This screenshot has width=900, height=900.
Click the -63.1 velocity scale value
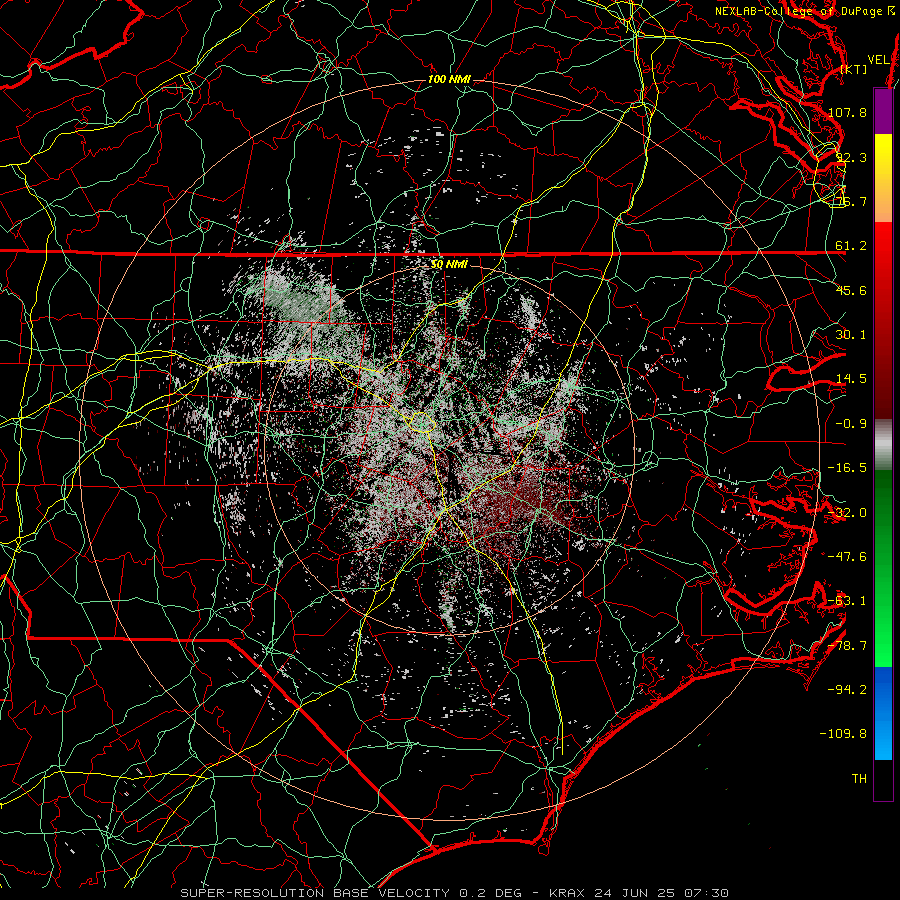(x=848, y=601)
